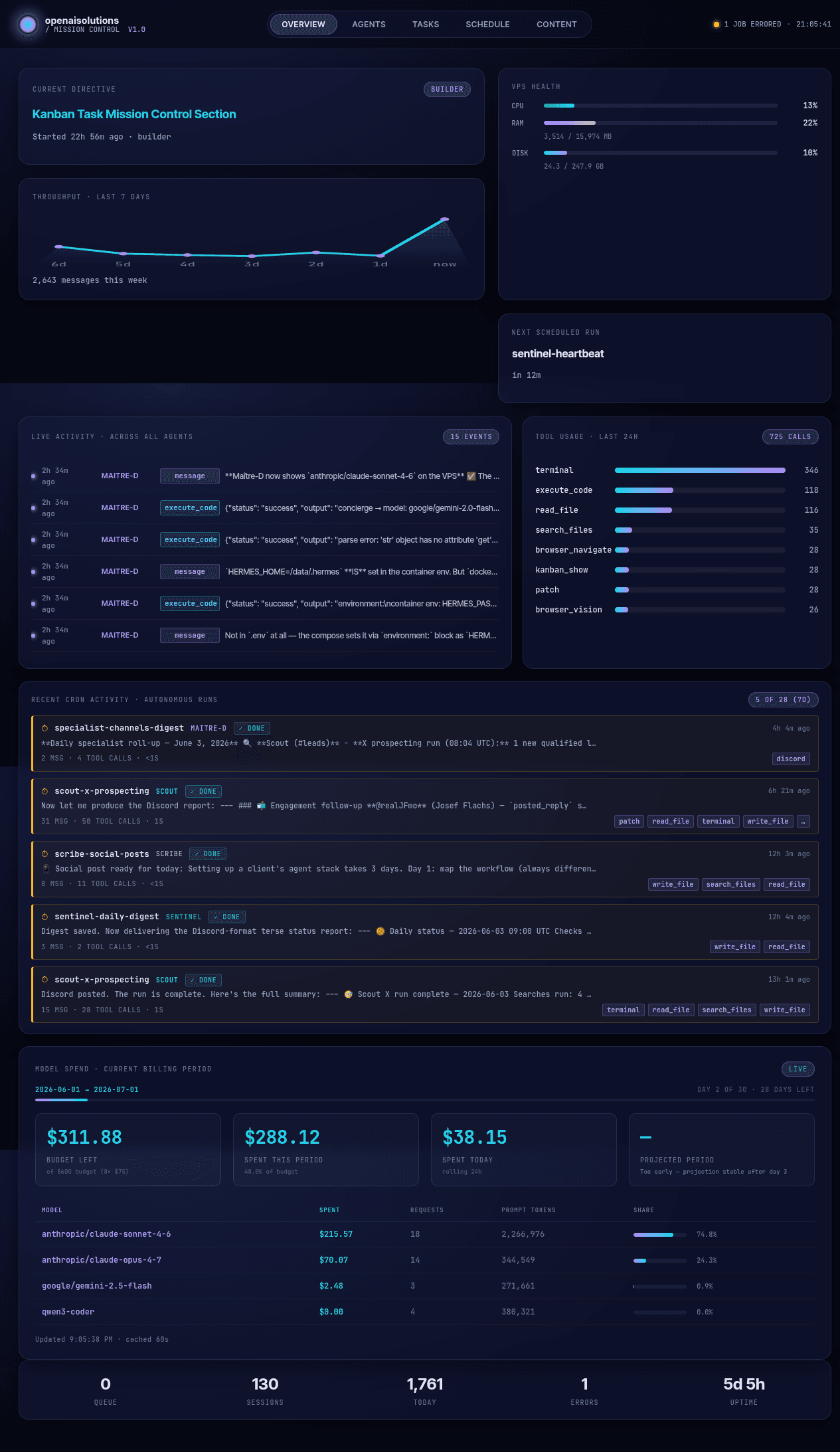Viewport: 840px width, 1452px height.
Task: Click the CPU usage bar
Action: 660,106
